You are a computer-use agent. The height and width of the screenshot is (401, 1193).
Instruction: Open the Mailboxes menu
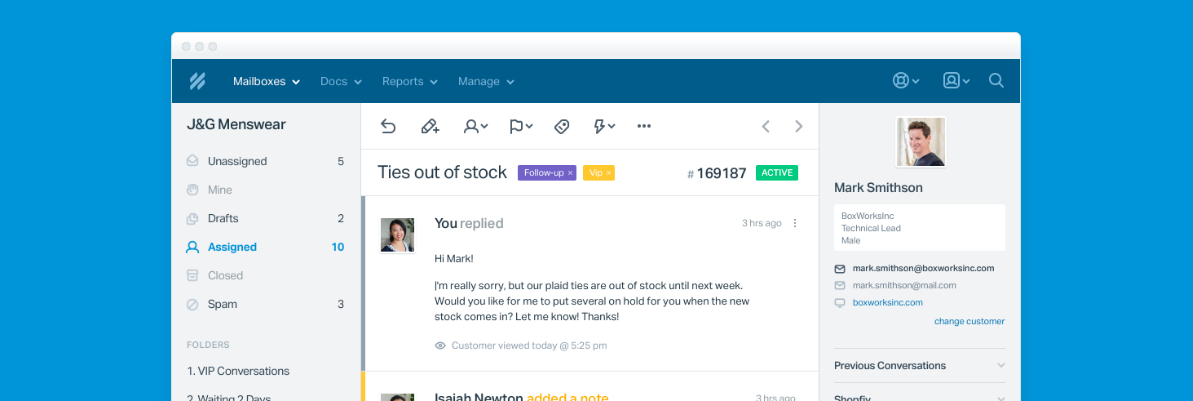point(266,81)
